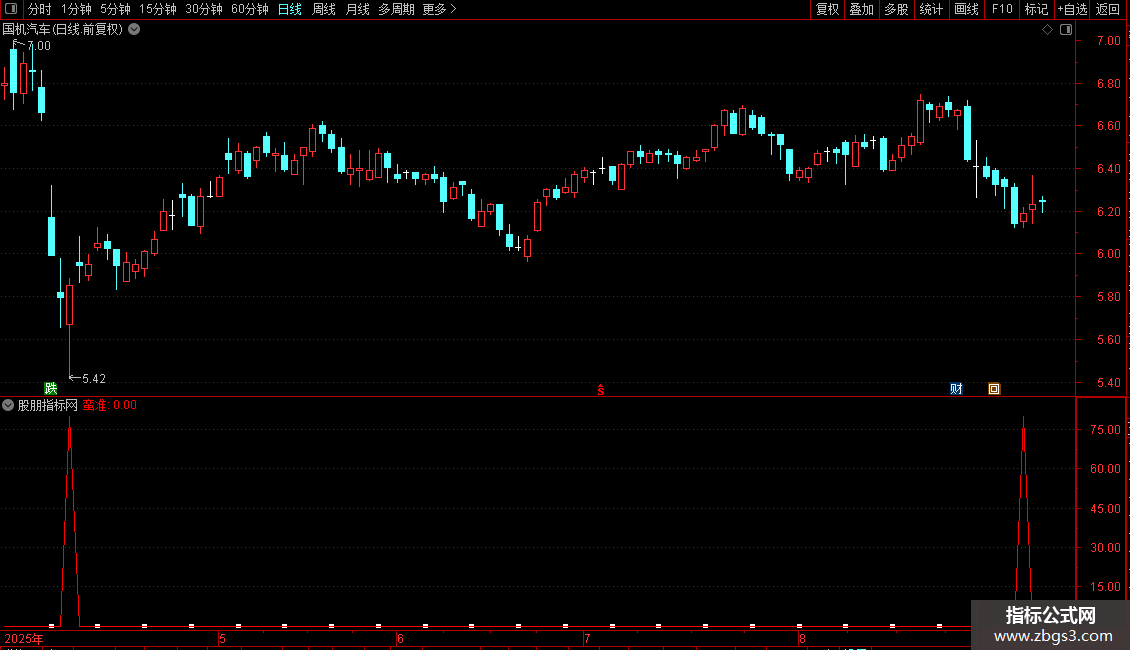
Task: Open the F10 company info
Action: pos(1002,9)
